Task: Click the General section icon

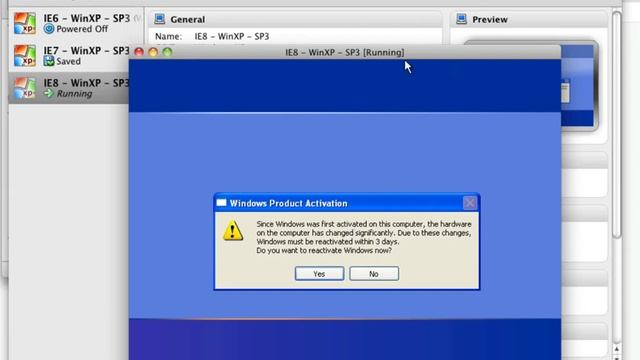Action: [x=160, y=19]
